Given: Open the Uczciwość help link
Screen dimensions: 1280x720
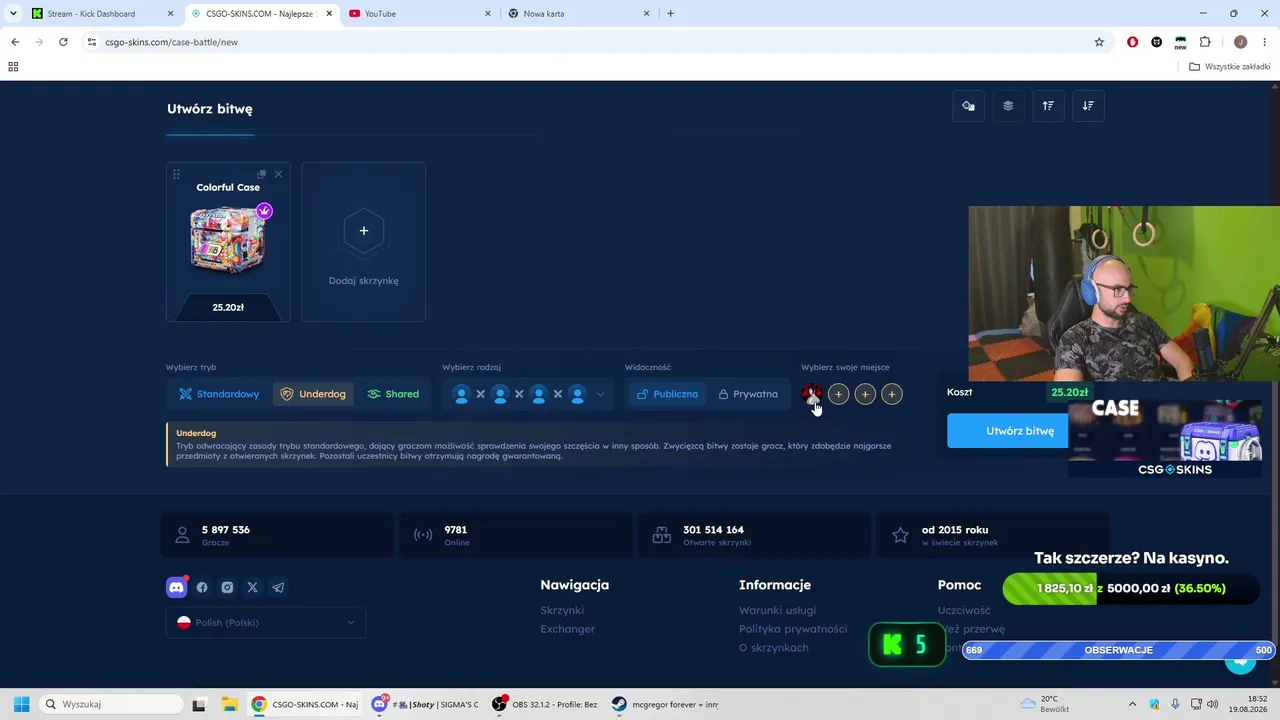Looking at the screenshot, I should (x=964, y=610).
